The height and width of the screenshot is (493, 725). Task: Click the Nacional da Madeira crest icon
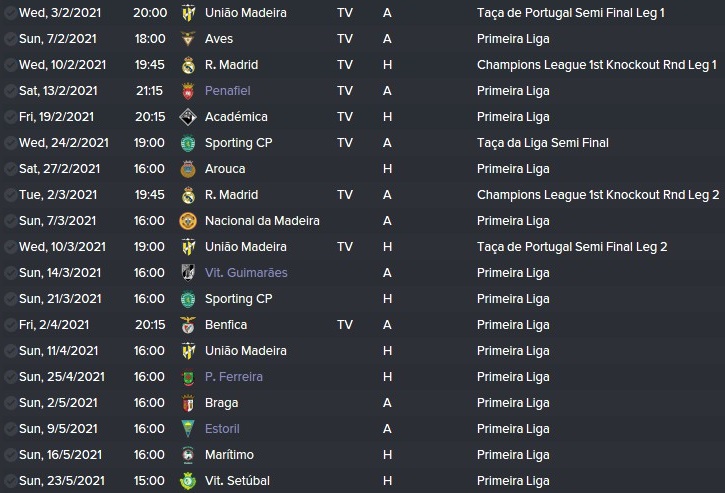188,221
